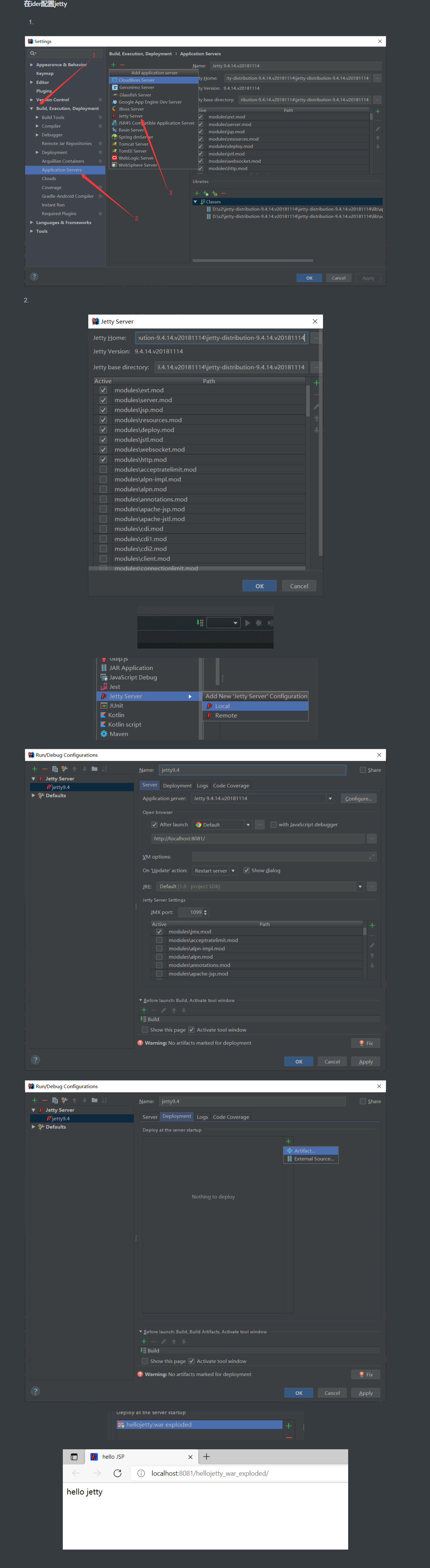Click site info icon before localhost address

pos(141,1473)
